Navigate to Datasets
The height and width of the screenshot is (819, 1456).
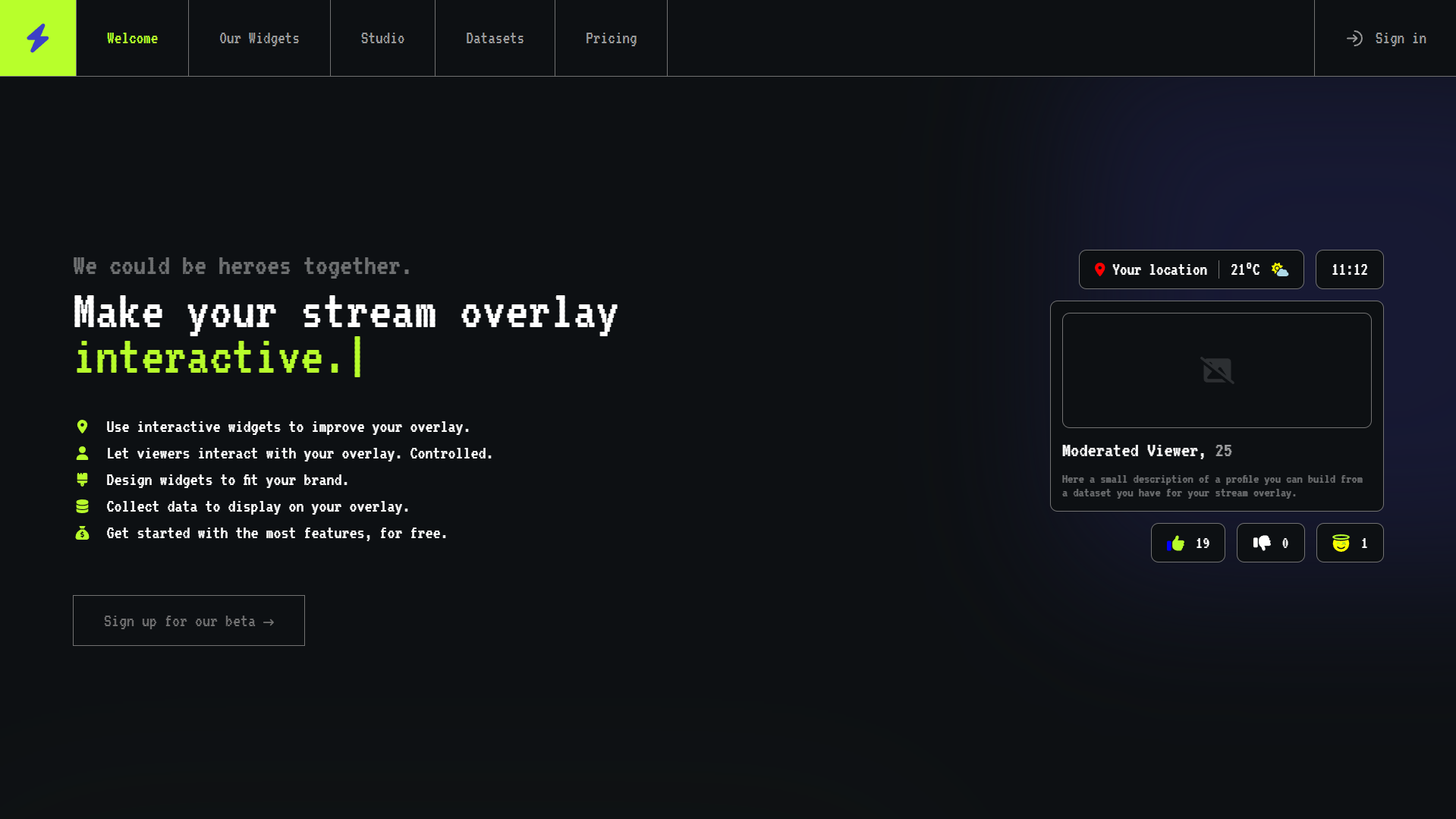(495, 38)
